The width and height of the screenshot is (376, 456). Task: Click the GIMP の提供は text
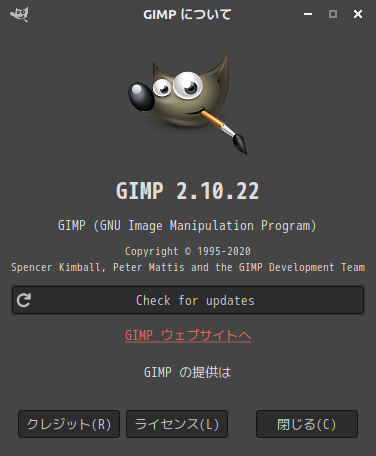tap(187, 372)
